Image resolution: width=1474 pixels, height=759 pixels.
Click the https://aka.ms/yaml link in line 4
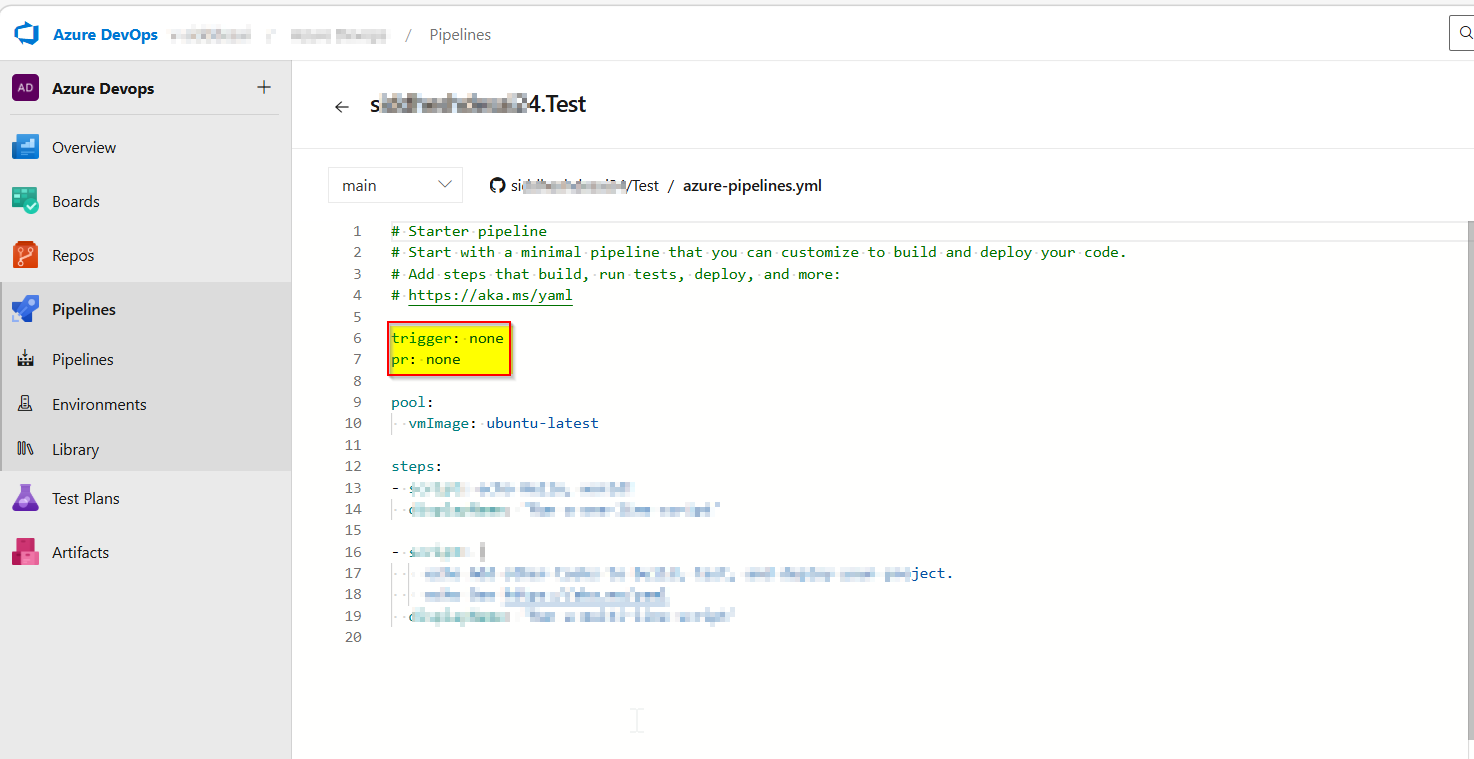pos(490,295)
